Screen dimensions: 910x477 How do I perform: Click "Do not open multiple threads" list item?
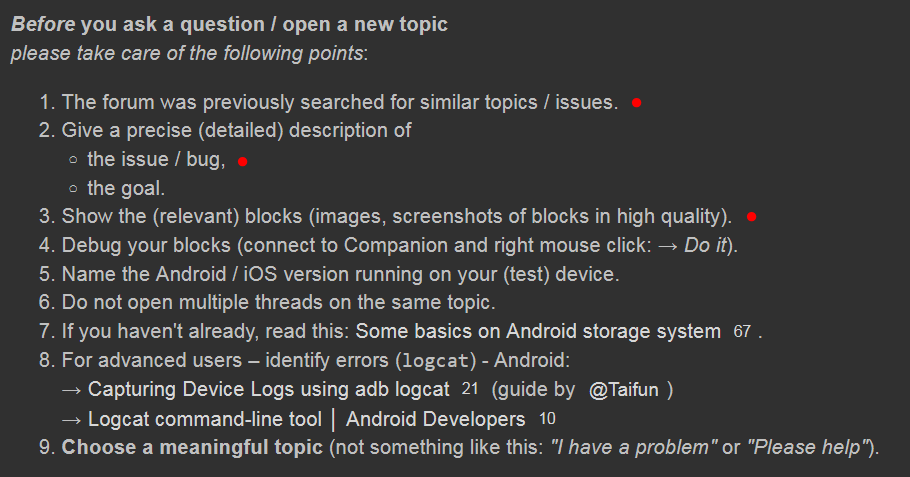[279, 302]
